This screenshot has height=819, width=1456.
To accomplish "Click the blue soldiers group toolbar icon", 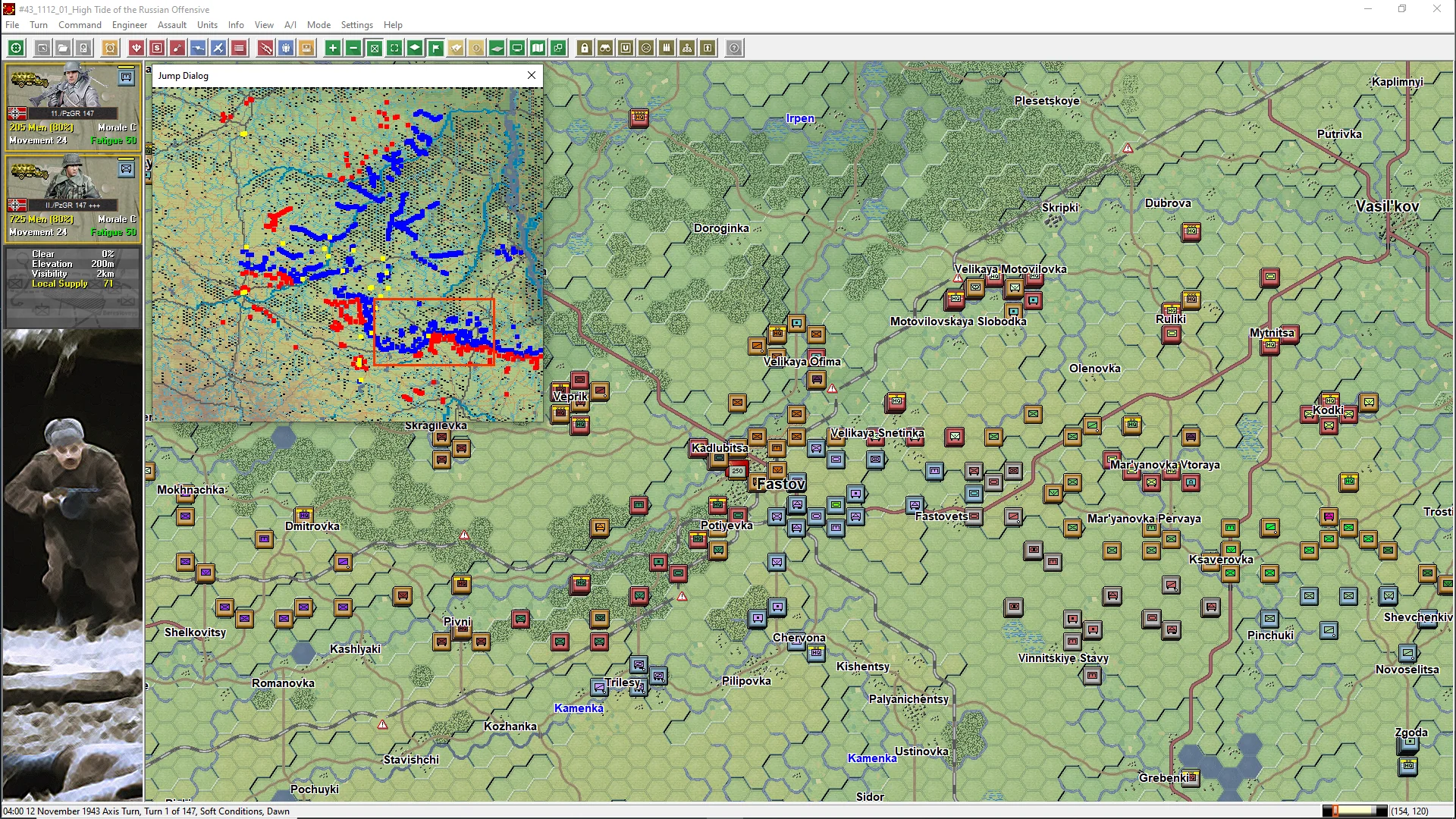I will [x=286, y=49].
